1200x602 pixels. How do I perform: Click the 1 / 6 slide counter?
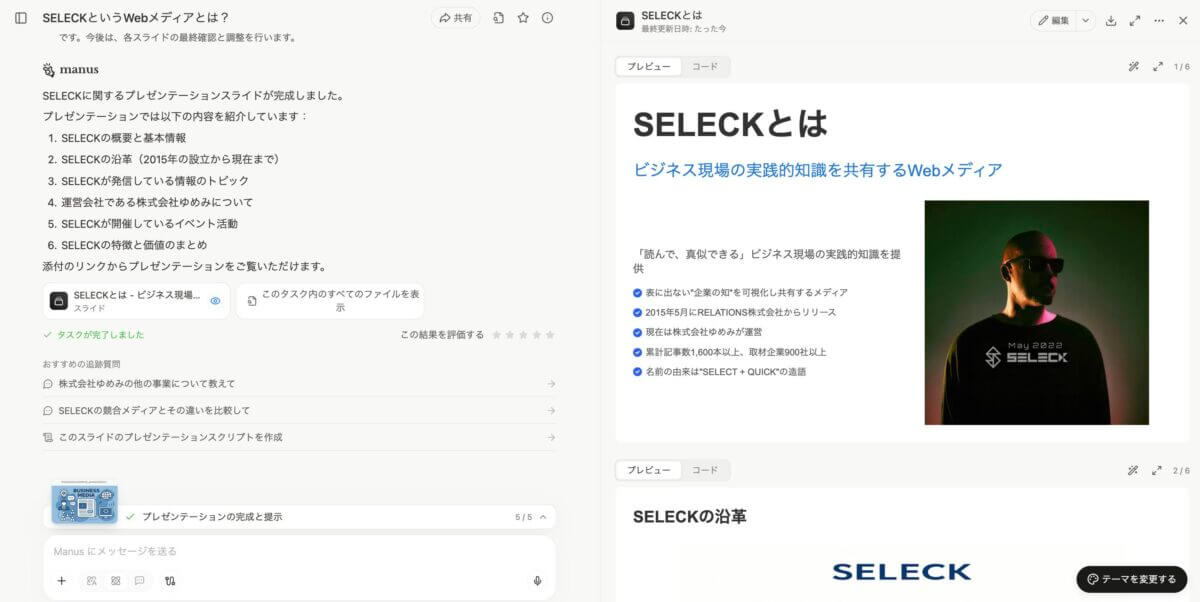1181,67
